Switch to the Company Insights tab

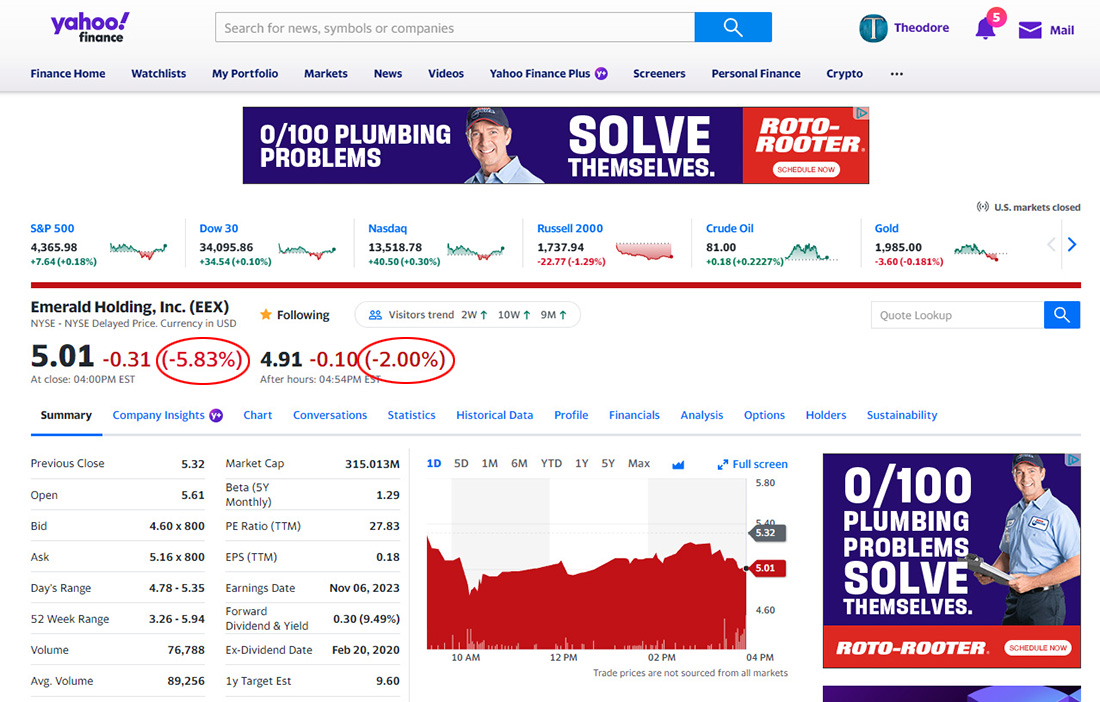pyautogui.click(x=159, y=415)
